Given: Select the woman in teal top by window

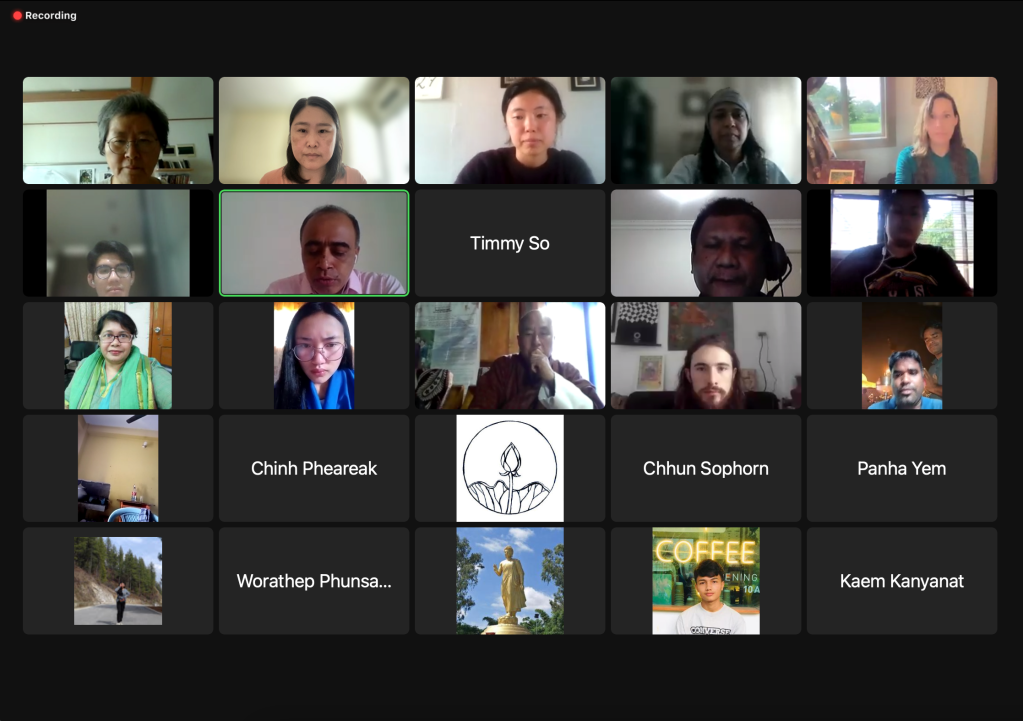Looking at the screenshot, I should coord(902,130).
